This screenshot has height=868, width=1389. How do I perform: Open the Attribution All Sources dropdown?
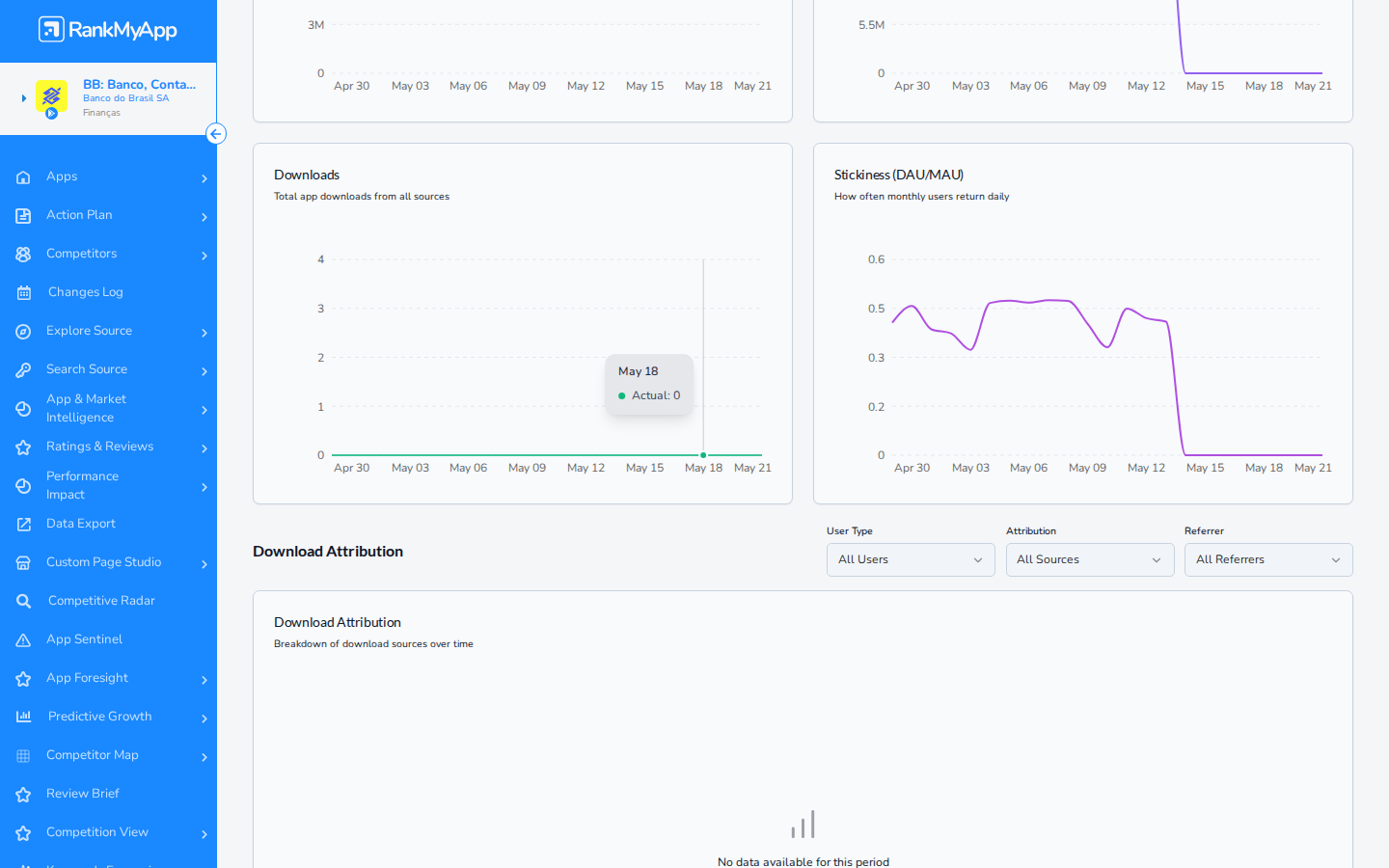[x=1090, y=560]
